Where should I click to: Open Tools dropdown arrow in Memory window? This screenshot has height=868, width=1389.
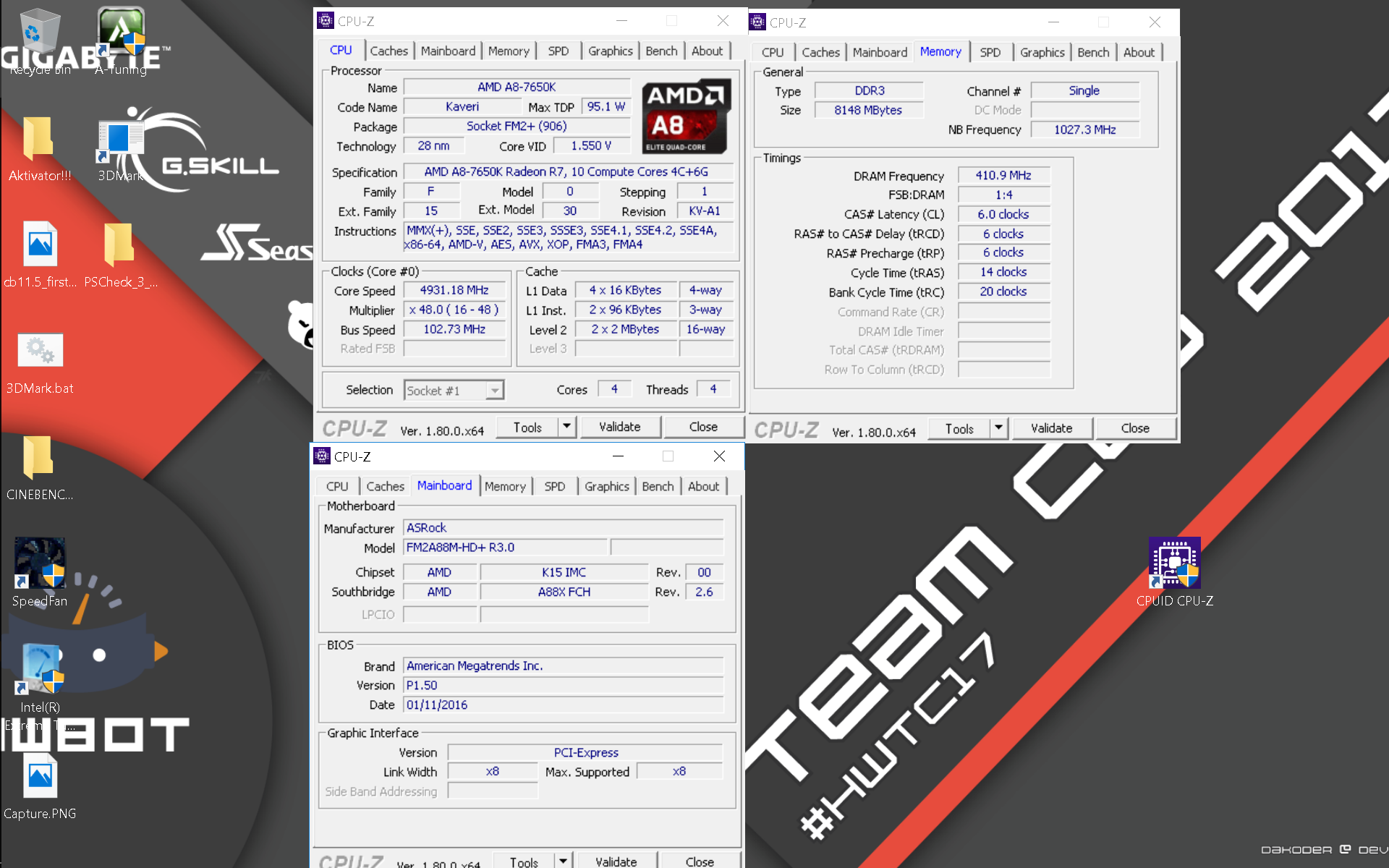tap(999, 428)
